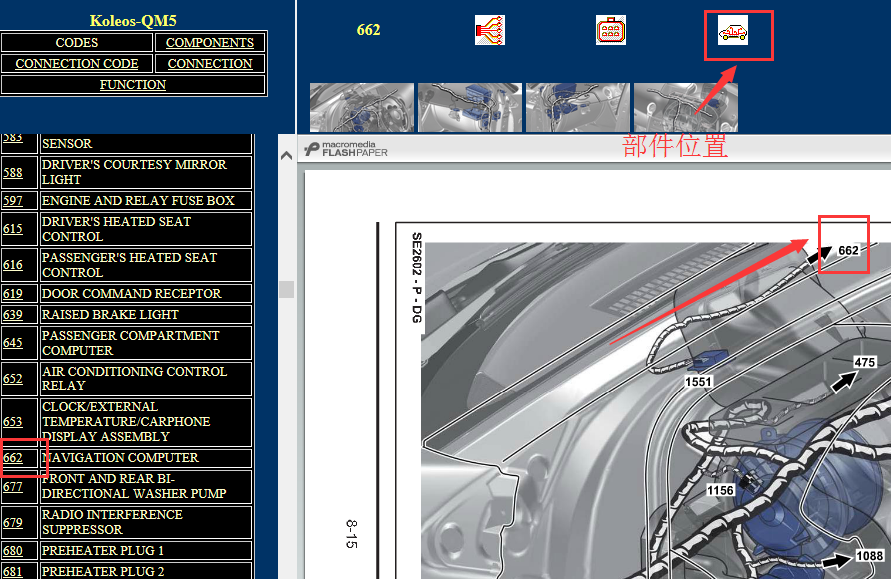Open component code 677 link
Image resolution: width=891 pixels, height=579 pixels.
[x=13, y=487]
